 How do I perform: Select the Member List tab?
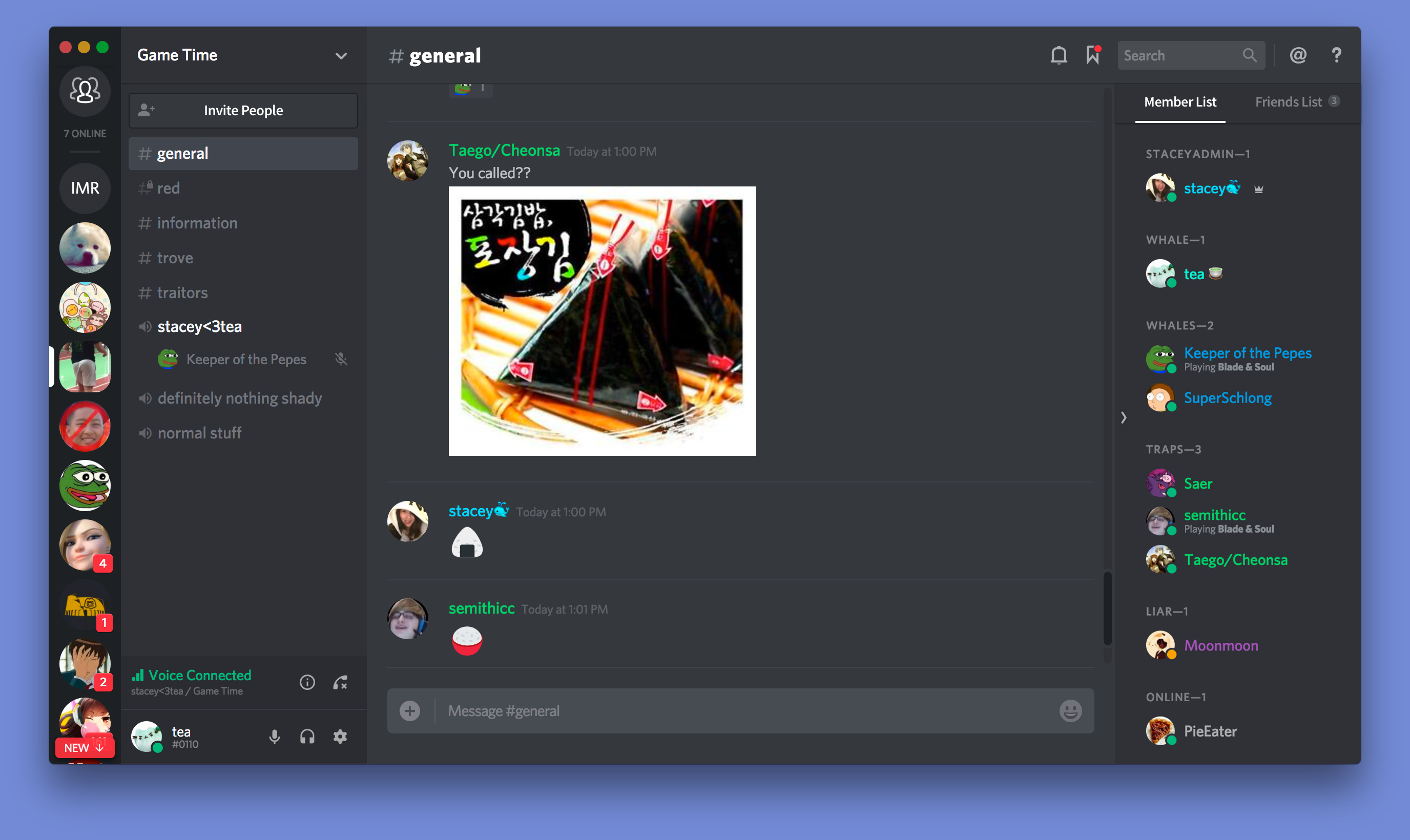tap(1180, 101)
